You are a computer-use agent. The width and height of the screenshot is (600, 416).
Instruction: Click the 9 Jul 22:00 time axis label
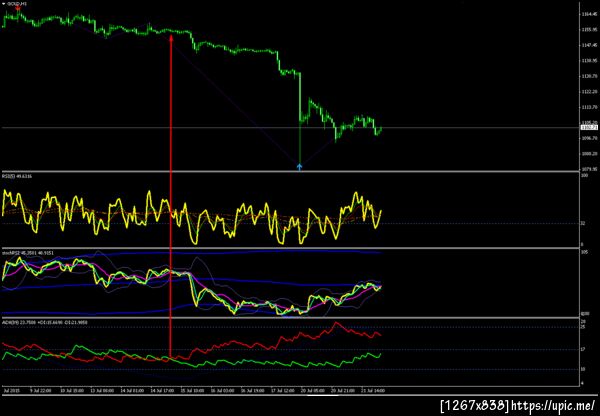pos(41,391)
